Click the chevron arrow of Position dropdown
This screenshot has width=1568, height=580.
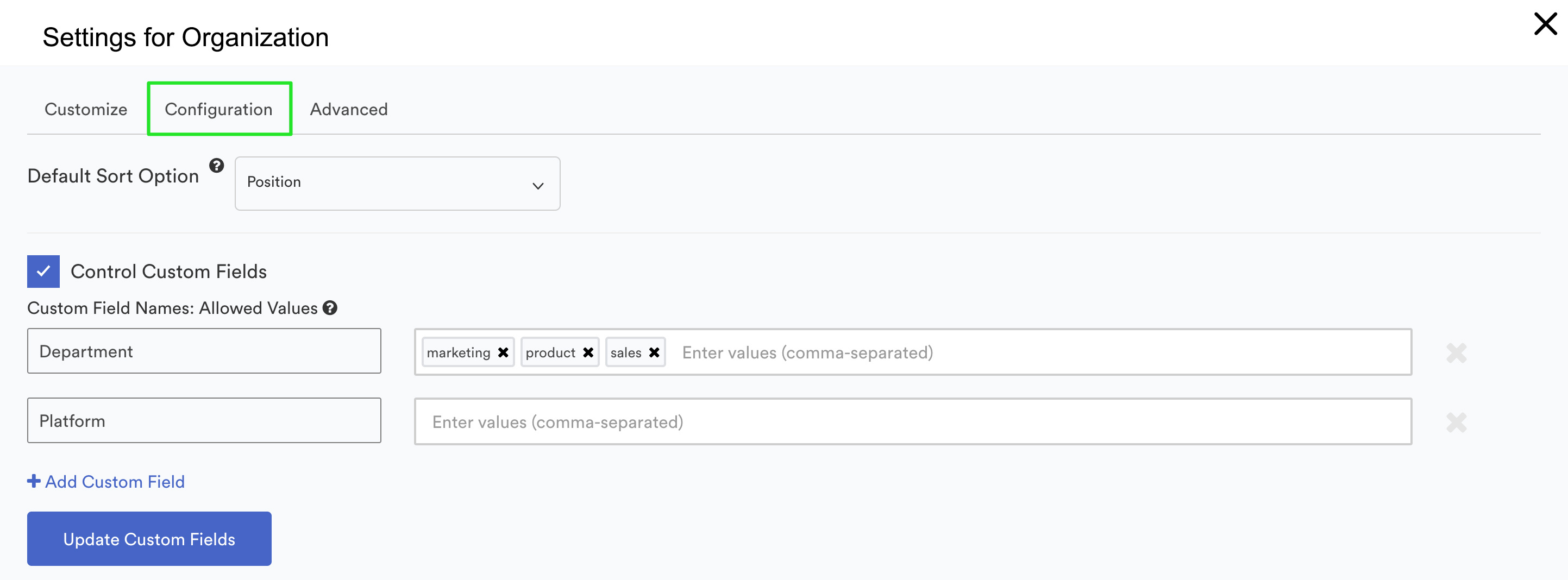pyautogui.click(x=537, y=186)
